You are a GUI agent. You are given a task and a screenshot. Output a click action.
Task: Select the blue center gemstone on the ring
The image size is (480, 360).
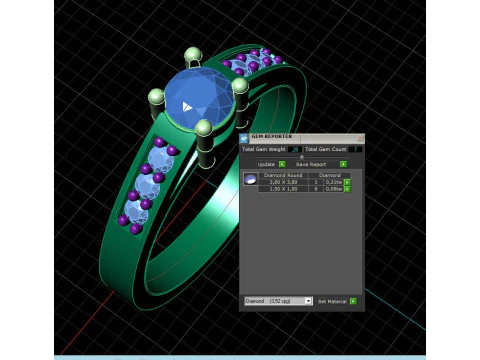(x=199, y=97)
